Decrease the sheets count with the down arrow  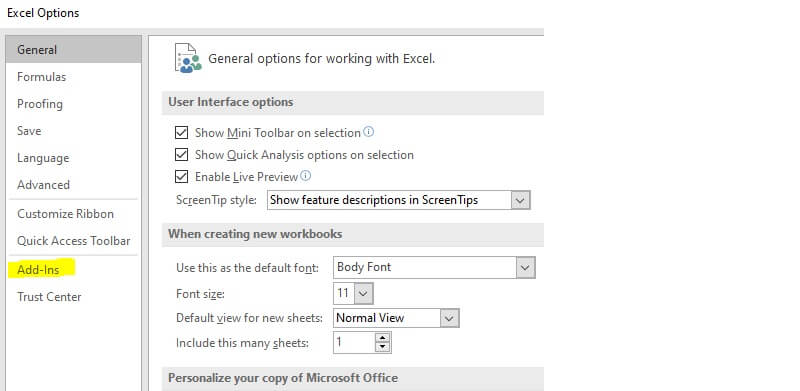tap(383, 347)
